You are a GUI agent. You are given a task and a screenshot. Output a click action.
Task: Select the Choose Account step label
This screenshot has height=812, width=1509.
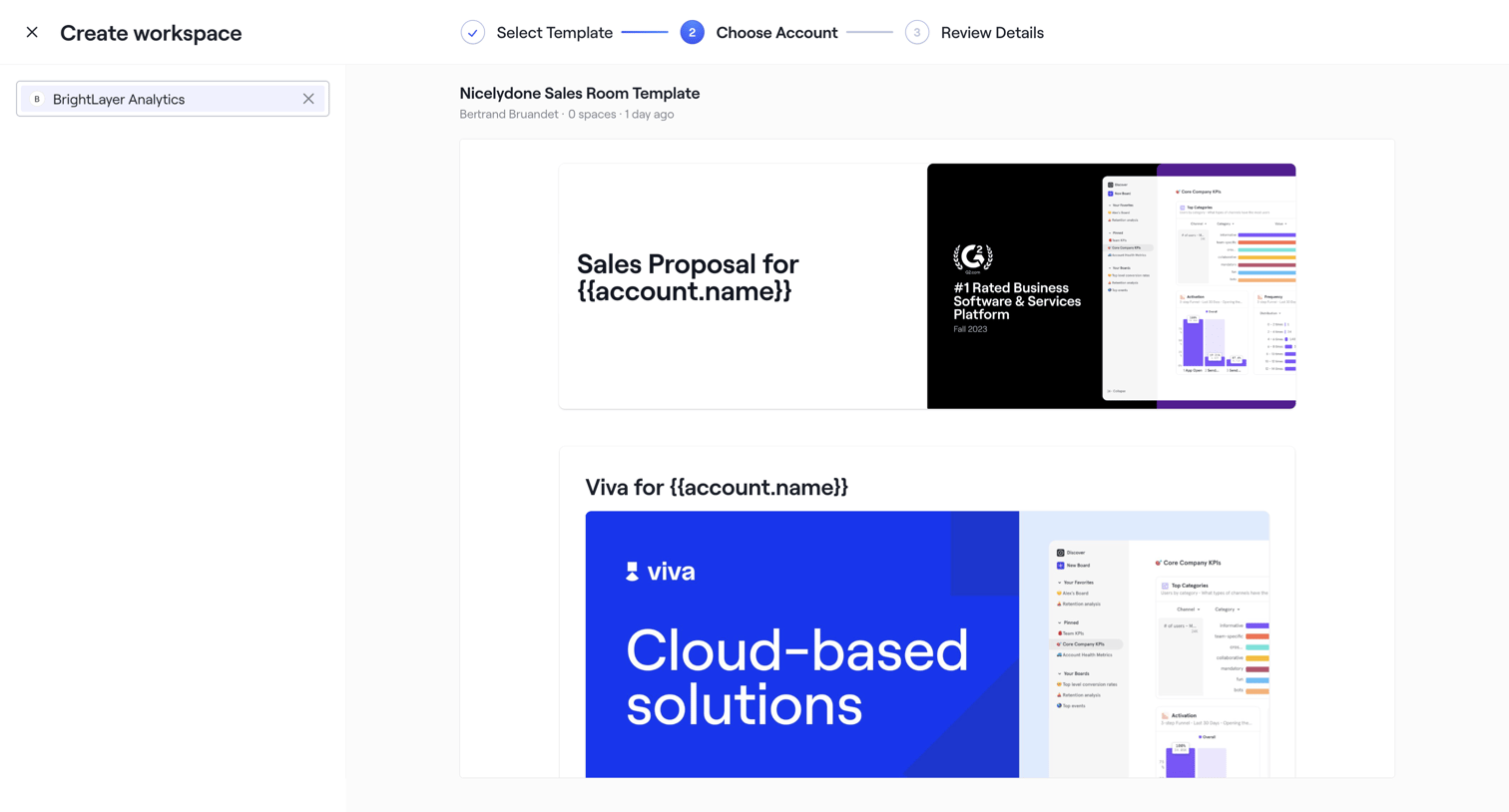click(x=776, y=33)
